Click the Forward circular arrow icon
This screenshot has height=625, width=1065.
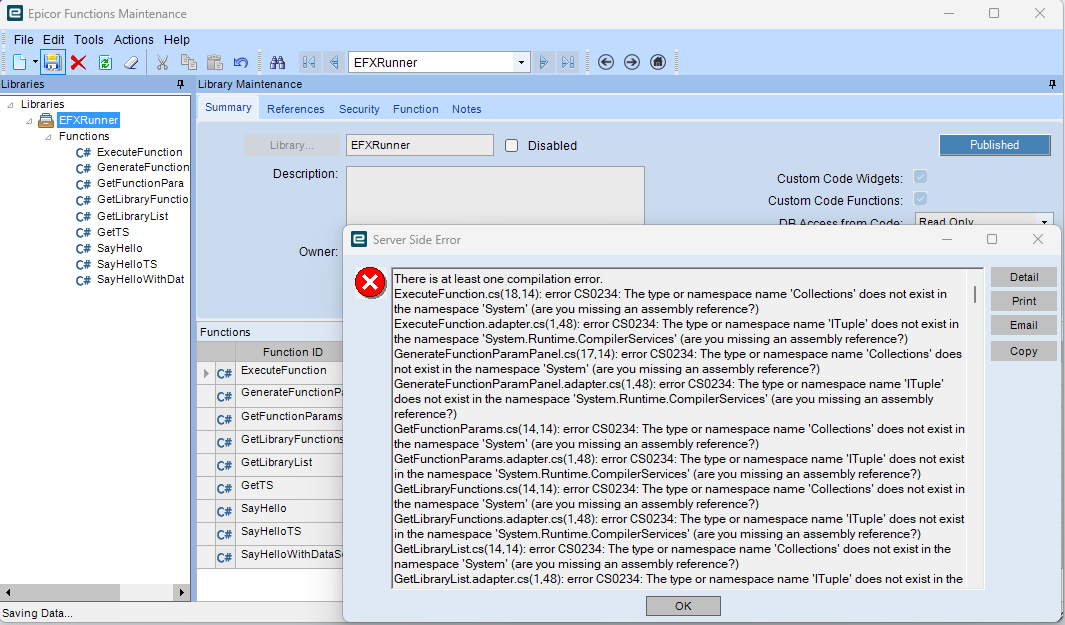[x=632, y=62]
